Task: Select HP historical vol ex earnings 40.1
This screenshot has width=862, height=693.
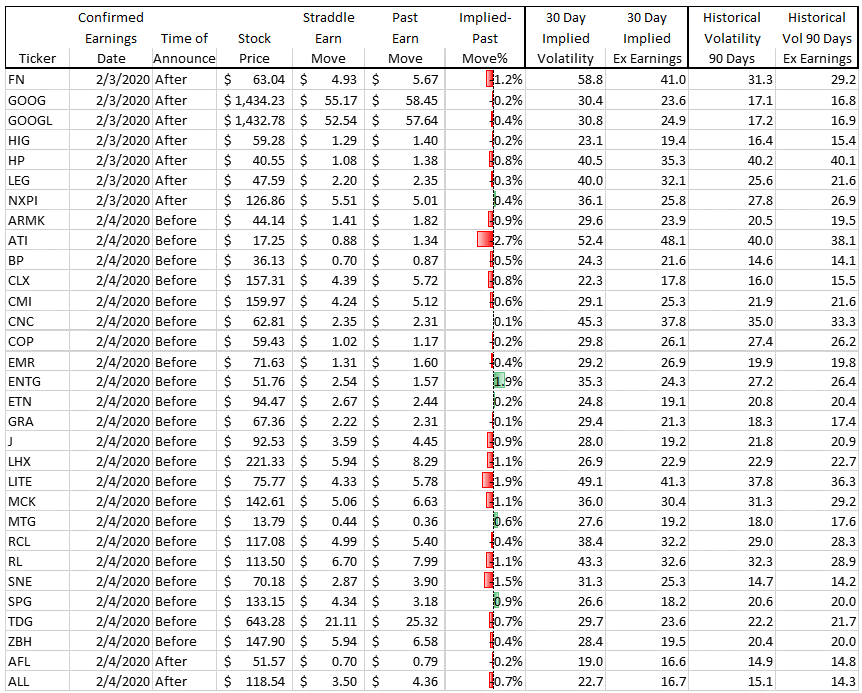Action: click(817, 160)
